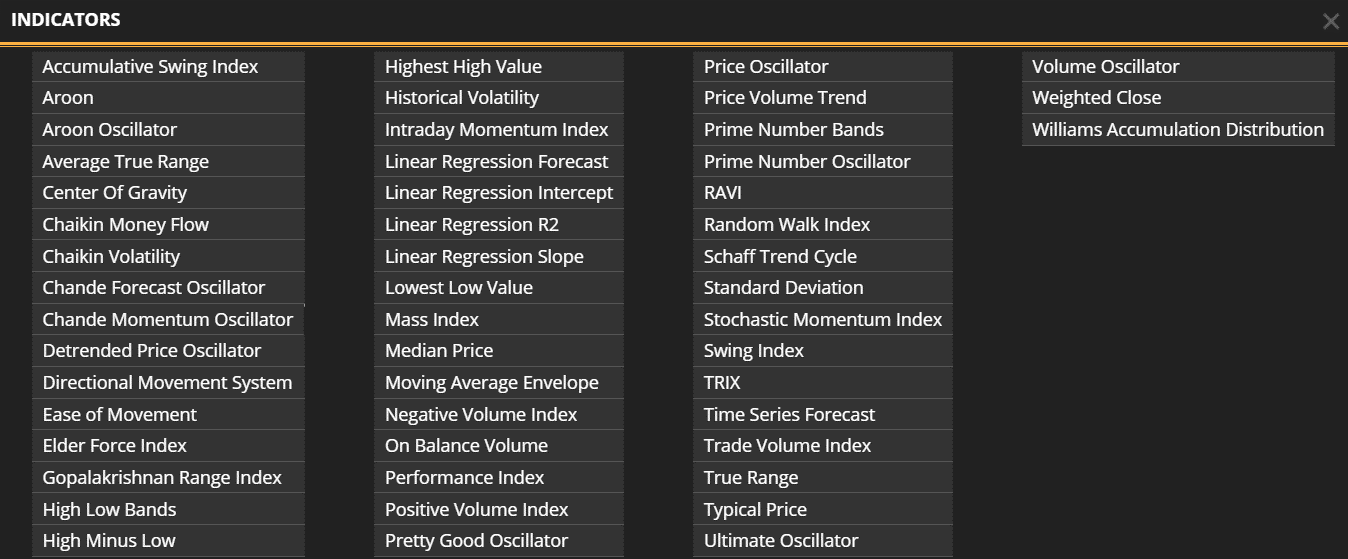The height and width of the screenshot is (559, 1348).
Task: Select the Schaff Trend Cycle indicator
Action: click(x=780, y=257)
